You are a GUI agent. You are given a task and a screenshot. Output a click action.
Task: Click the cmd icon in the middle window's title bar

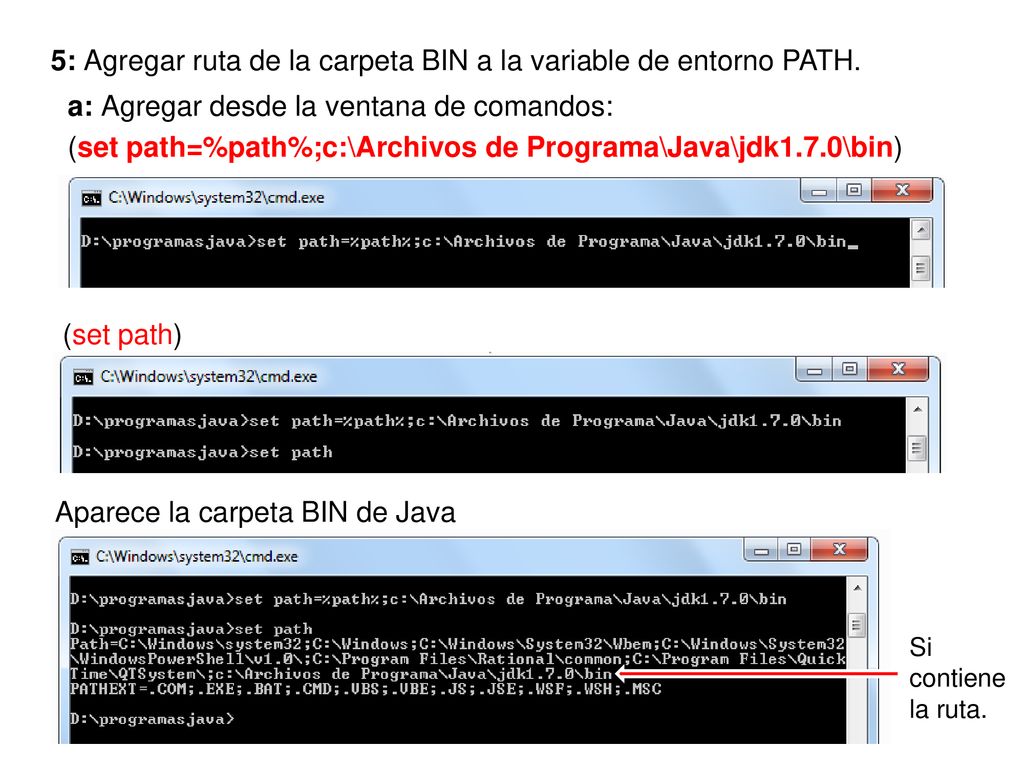[83, 377]
